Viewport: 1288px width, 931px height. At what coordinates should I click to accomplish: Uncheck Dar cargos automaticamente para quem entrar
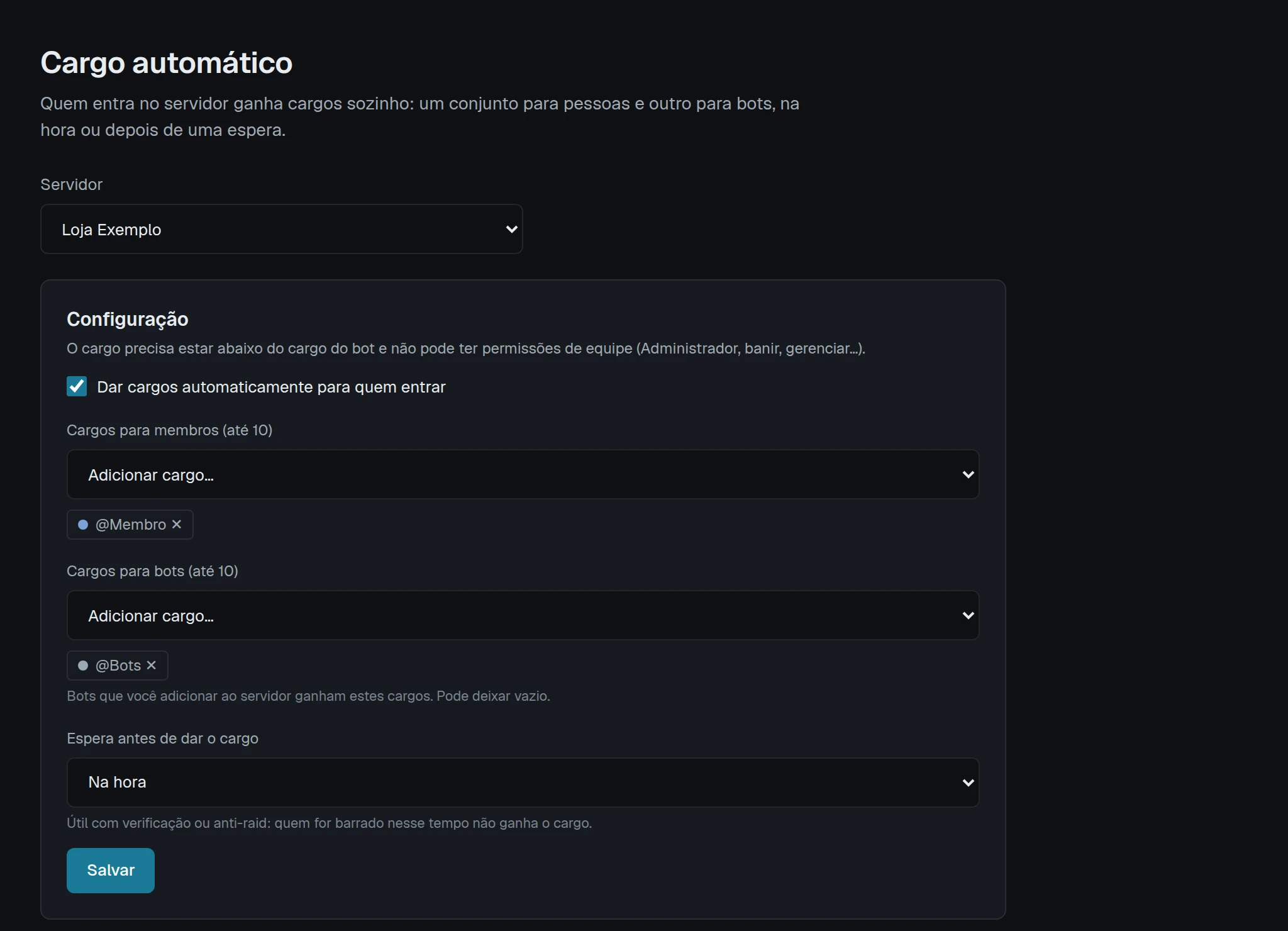pyautogui.click(x=77, y=386)
